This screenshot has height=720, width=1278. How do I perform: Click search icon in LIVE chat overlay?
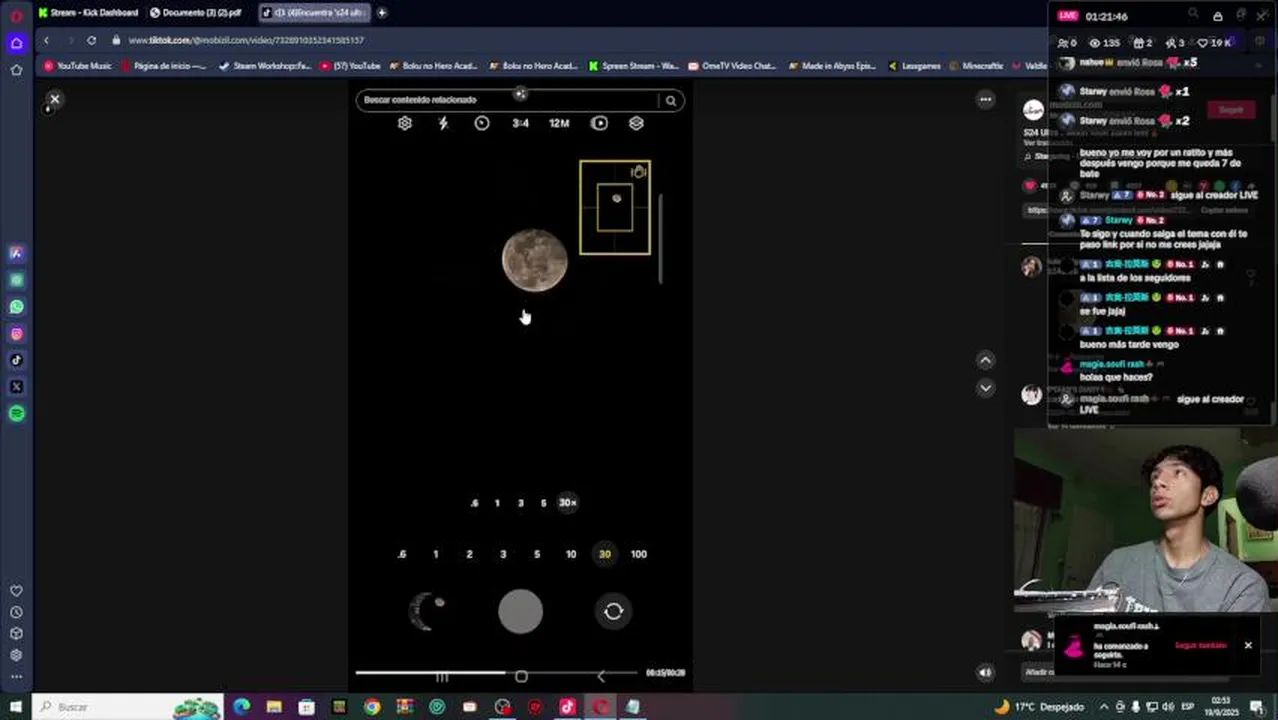[1193, 15]
